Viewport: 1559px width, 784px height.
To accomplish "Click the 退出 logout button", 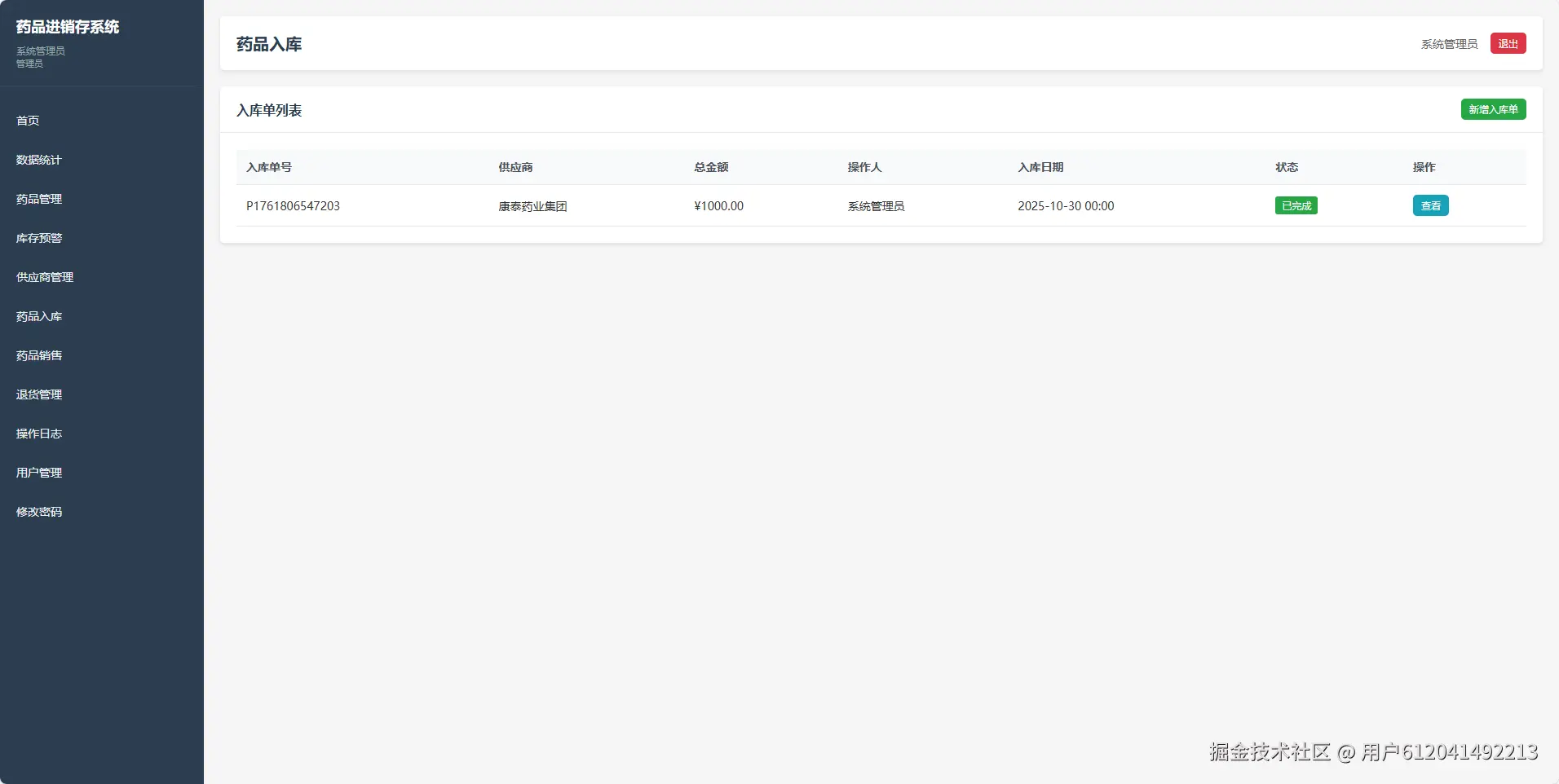I will click(x=1507, y=43).
